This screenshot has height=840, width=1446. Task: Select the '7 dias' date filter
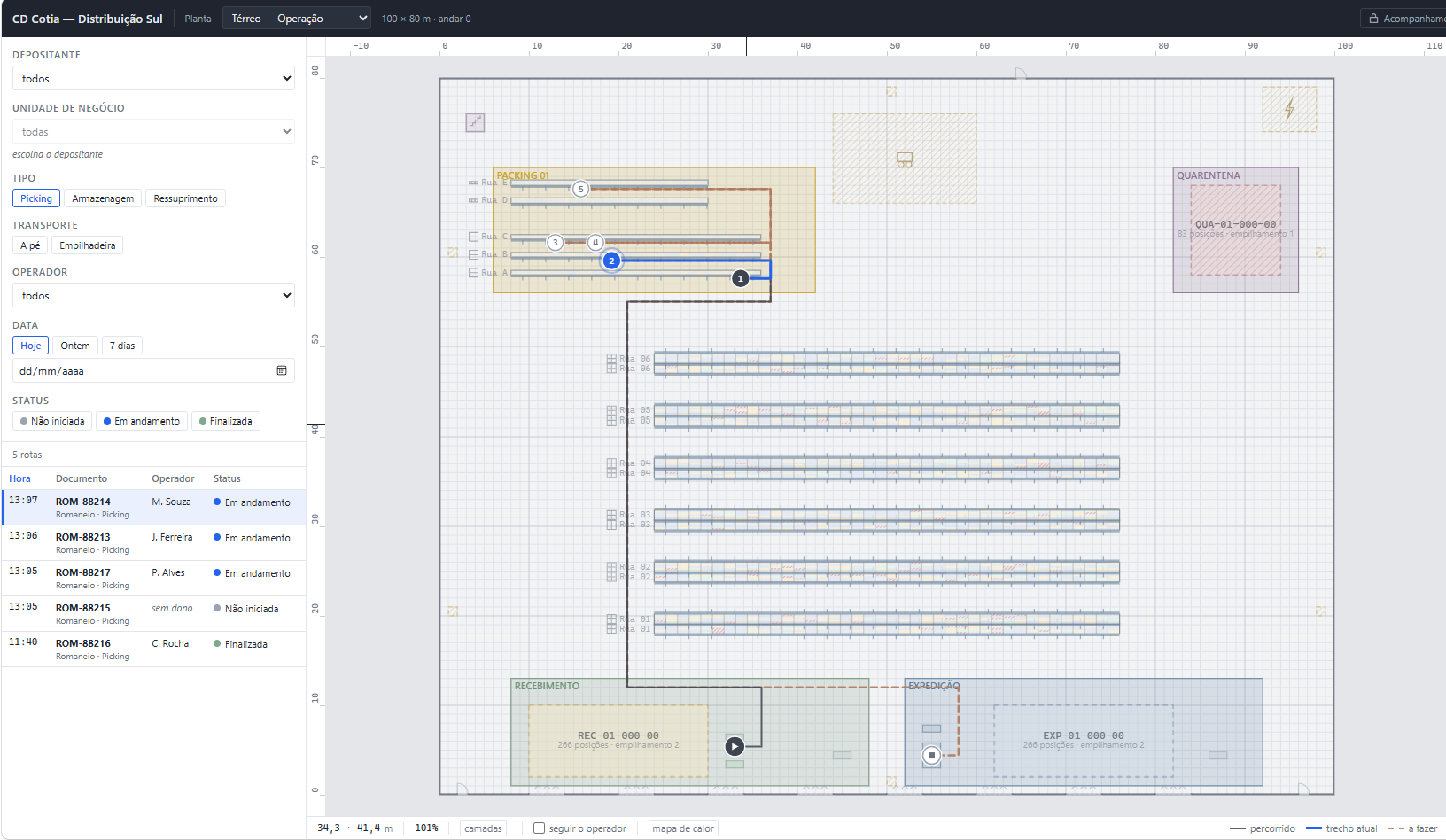coord(122,346)
